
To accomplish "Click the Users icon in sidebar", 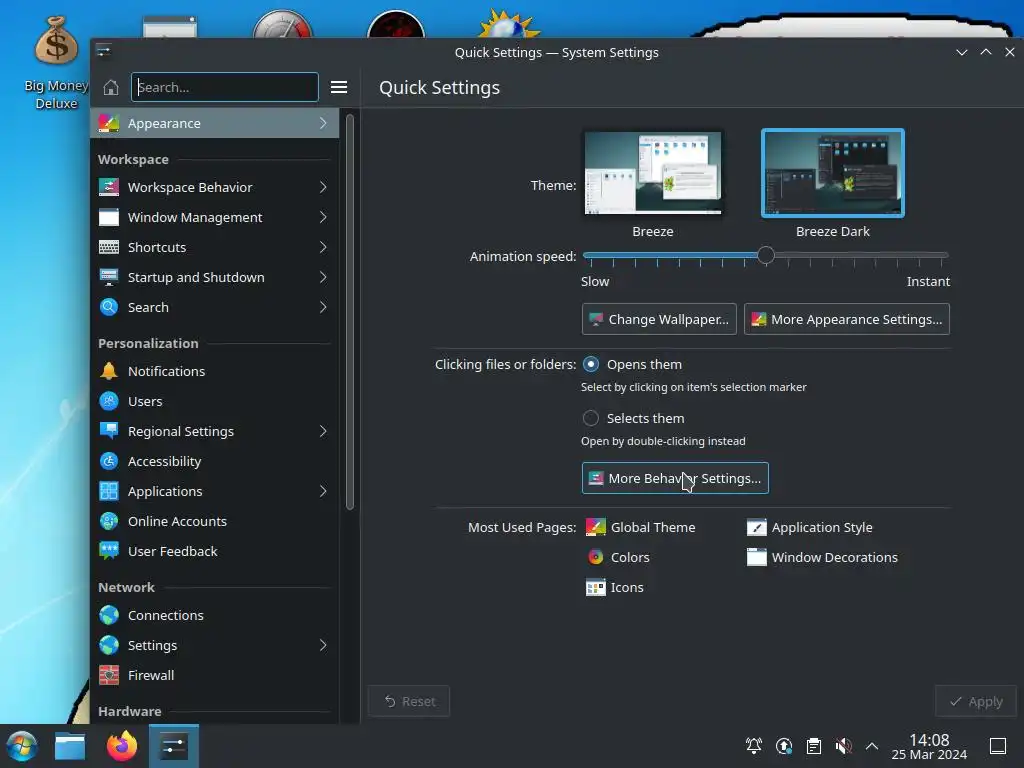I will pyautogui.click(x=108, y=402).
